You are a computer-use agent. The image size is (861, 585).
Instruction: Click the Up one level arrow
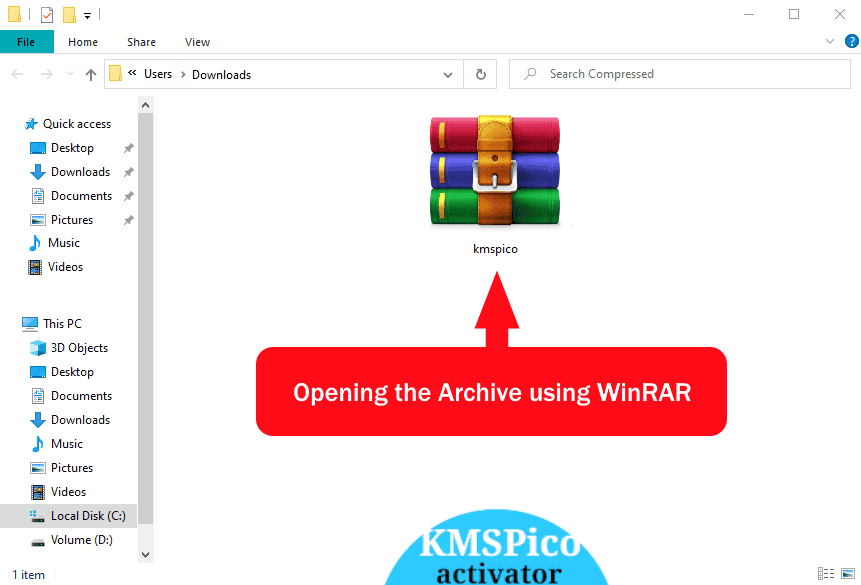click(91, 74)
